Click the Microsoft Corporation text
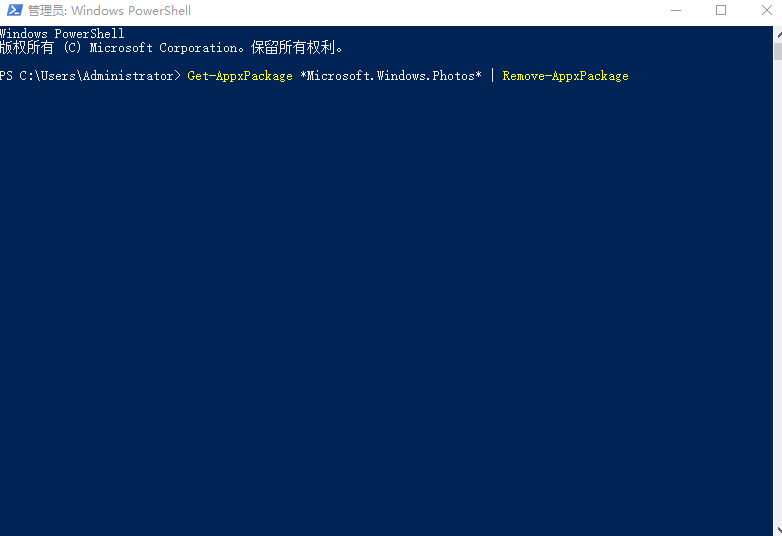 coord(164,48)
